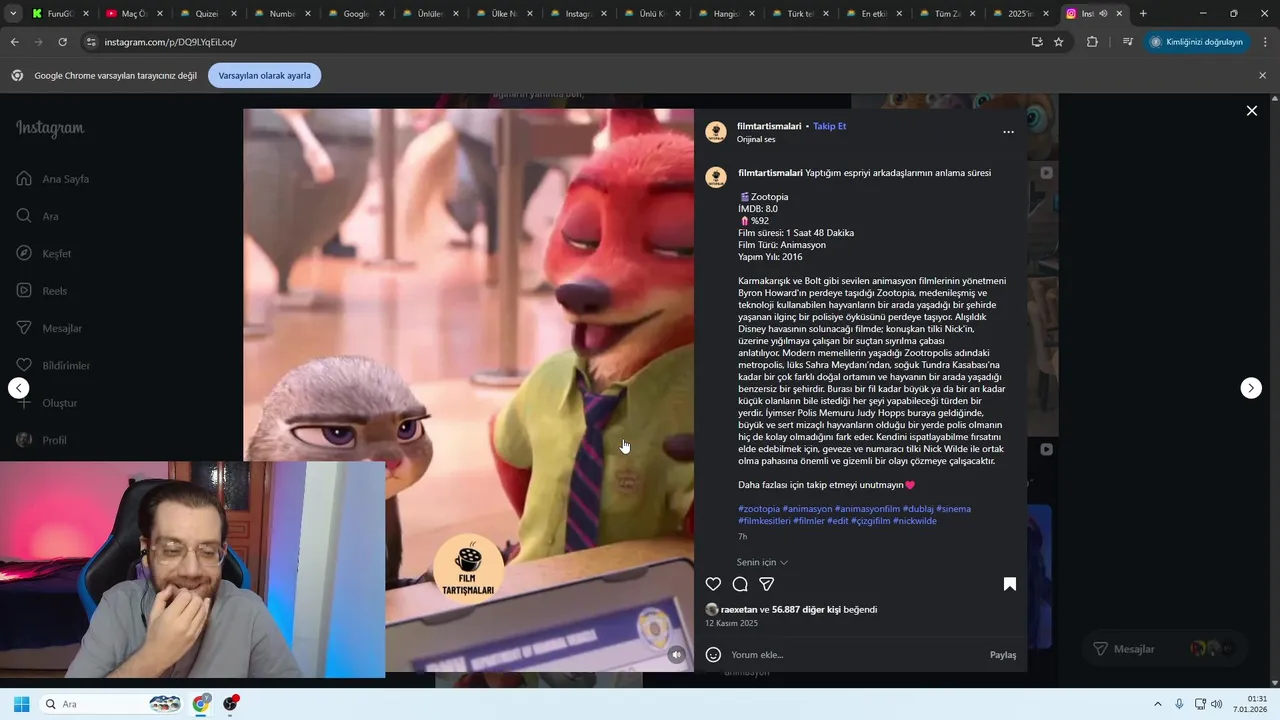Open filmtartismalari profile from header username
Viewport: 1280px width, 720px height.
[x=769, y=126]
